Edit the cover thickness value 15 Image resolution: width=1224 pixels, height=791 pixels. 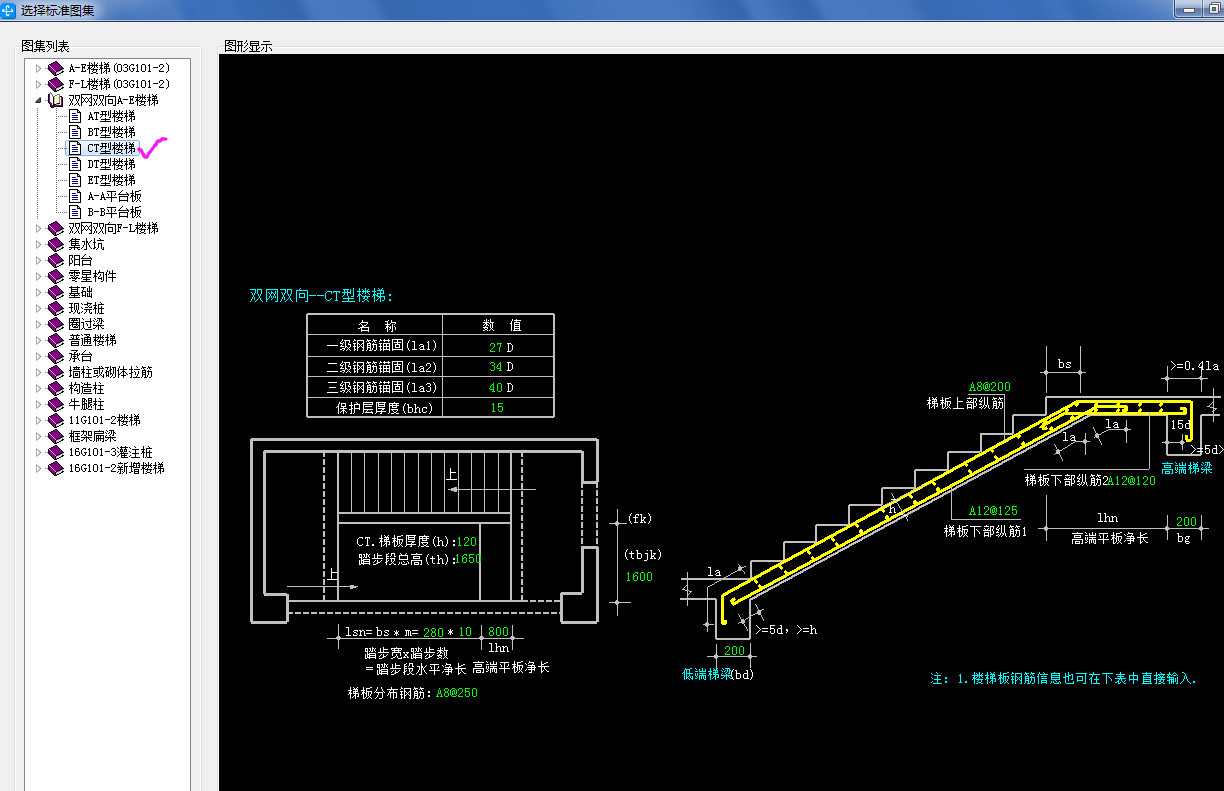[497, 408]
